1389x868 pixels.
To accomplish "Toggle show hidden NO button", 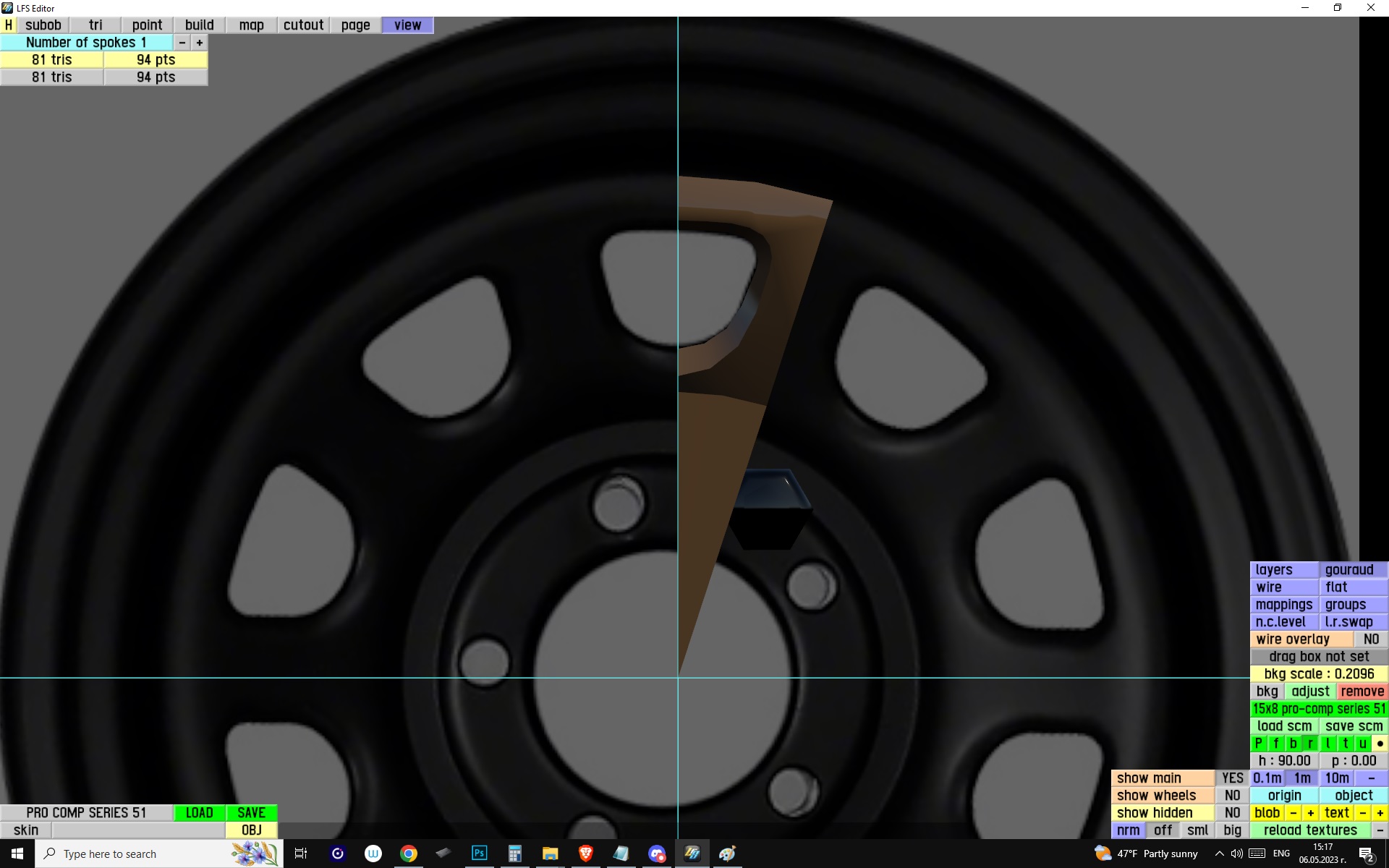I will pos(1232,812).
